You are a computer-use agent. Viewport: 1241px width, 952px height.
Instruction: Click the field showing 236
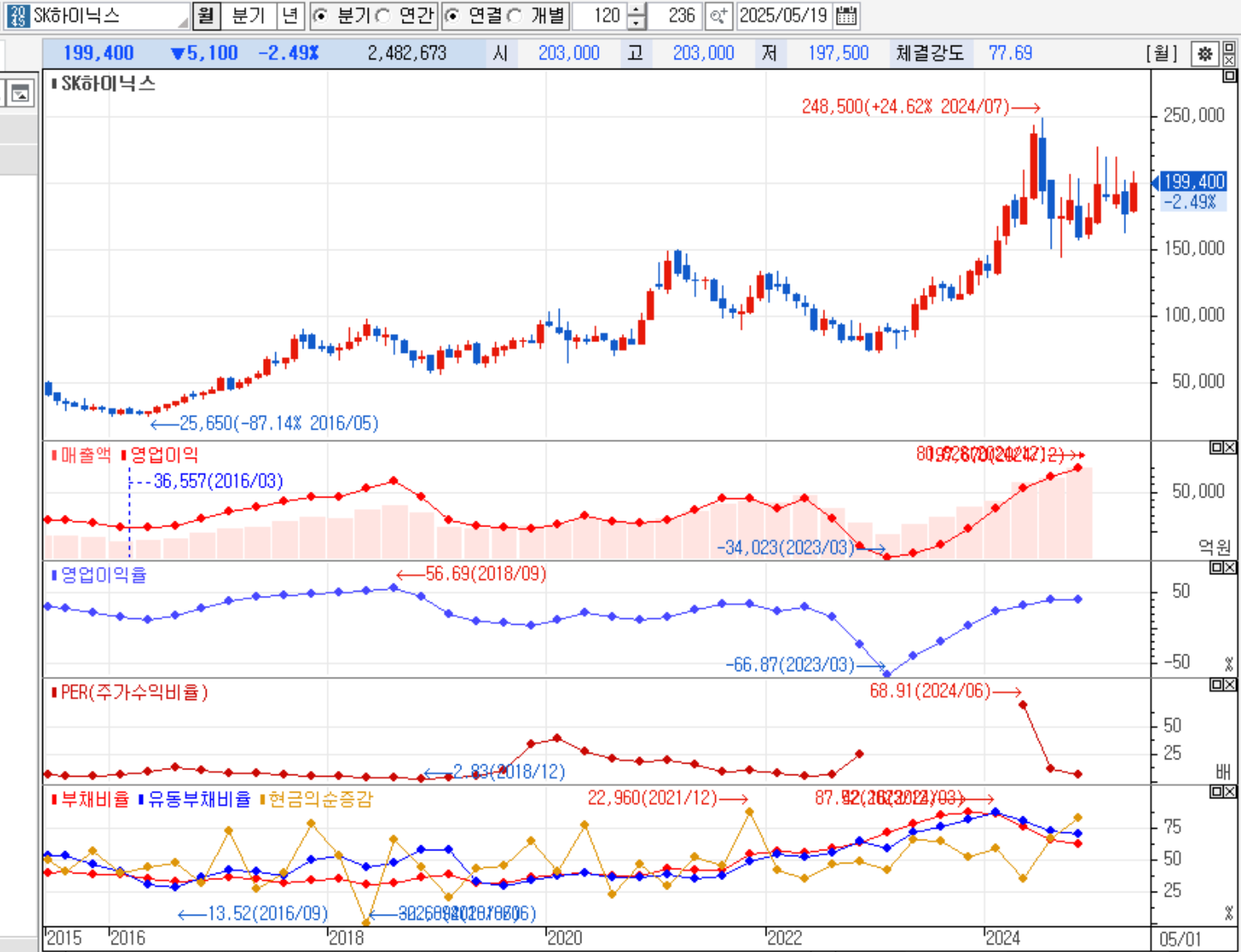click(675, 16)
